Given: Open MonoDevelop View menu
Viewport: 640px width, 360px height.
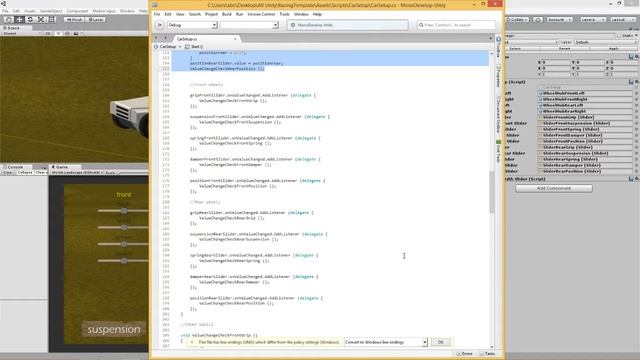Looking at the screenshot, I should (x=180, y=14).
